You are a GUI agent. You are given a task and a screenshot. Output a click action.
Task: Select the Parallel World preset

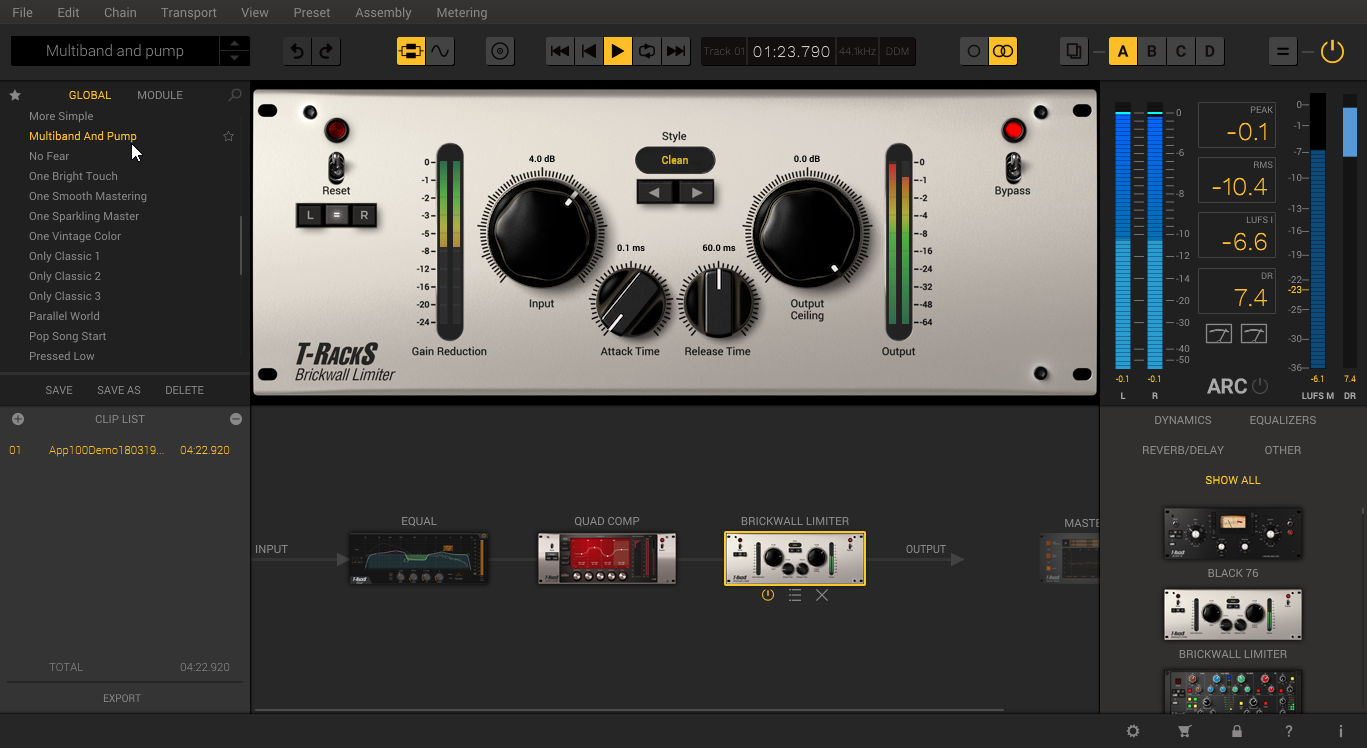pyautogui.click(x=64, y=316)
